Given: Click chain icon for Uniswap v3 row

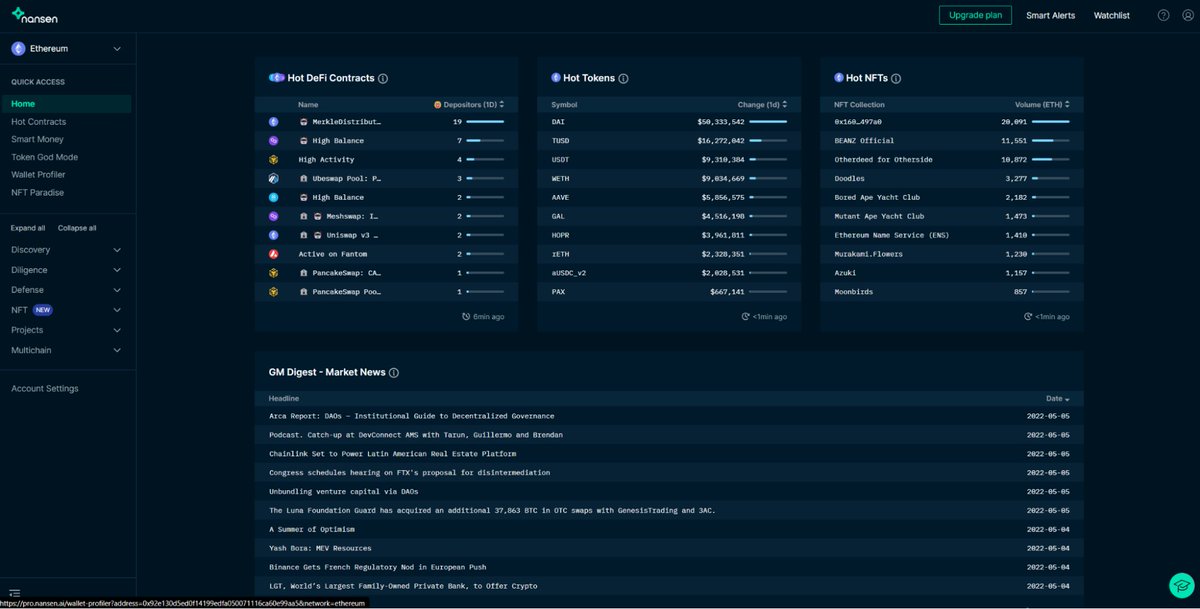Looking at the screenshot, I should [273, 235].
